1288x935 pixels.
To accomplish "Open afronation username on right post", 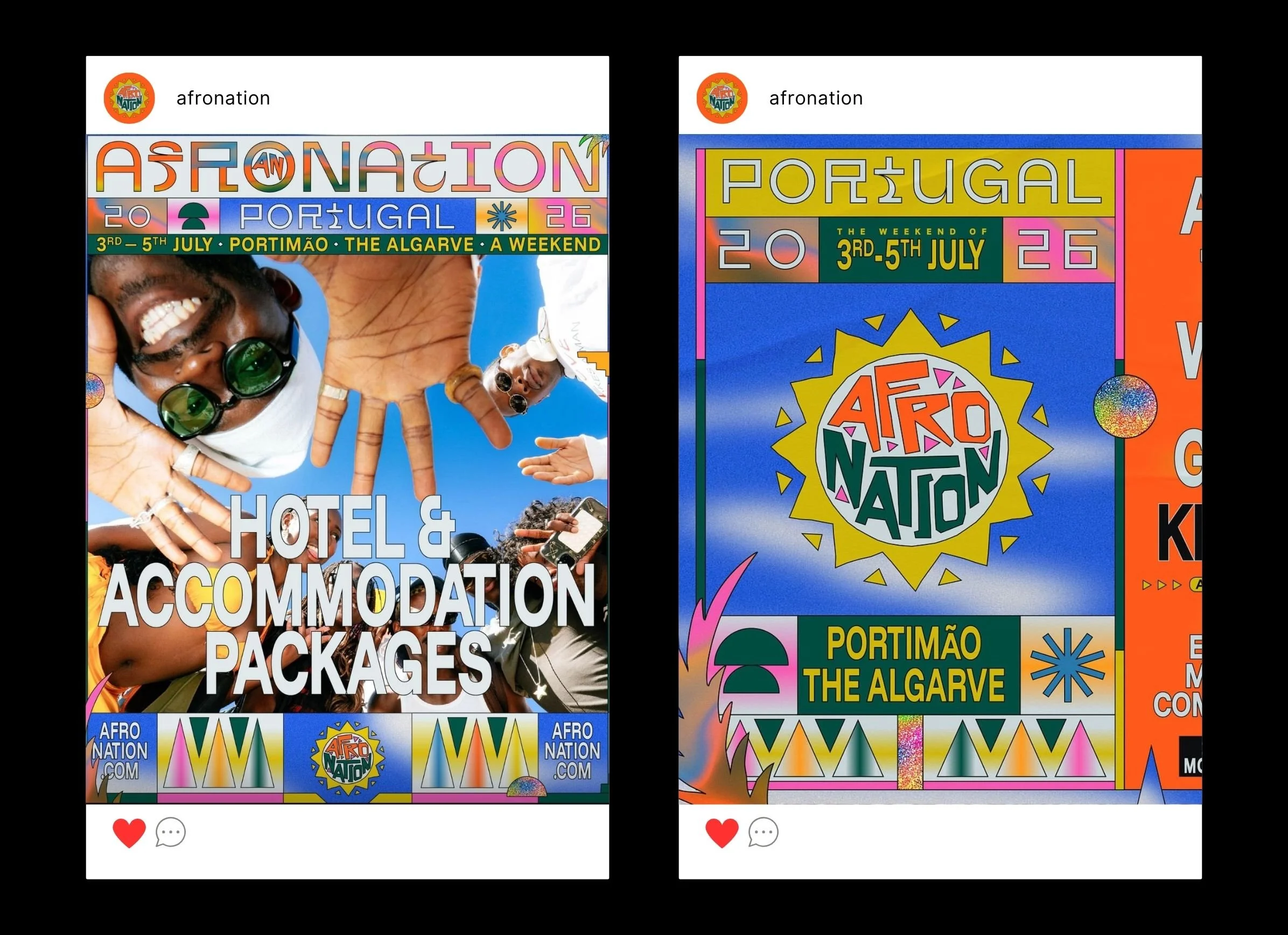I will 816,98.
